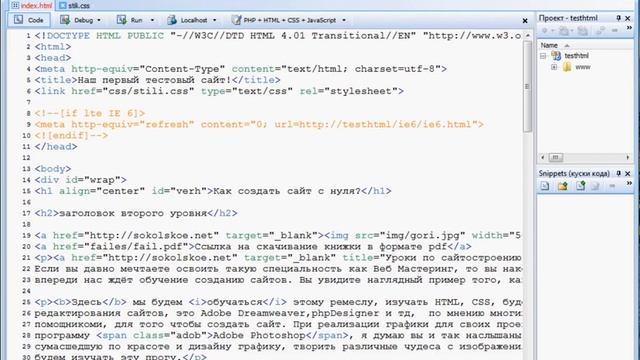Screen dimensions: 640x360
Task: Click the '<body>' tag line
Action: pyautogui.click(x=53, y=169)
